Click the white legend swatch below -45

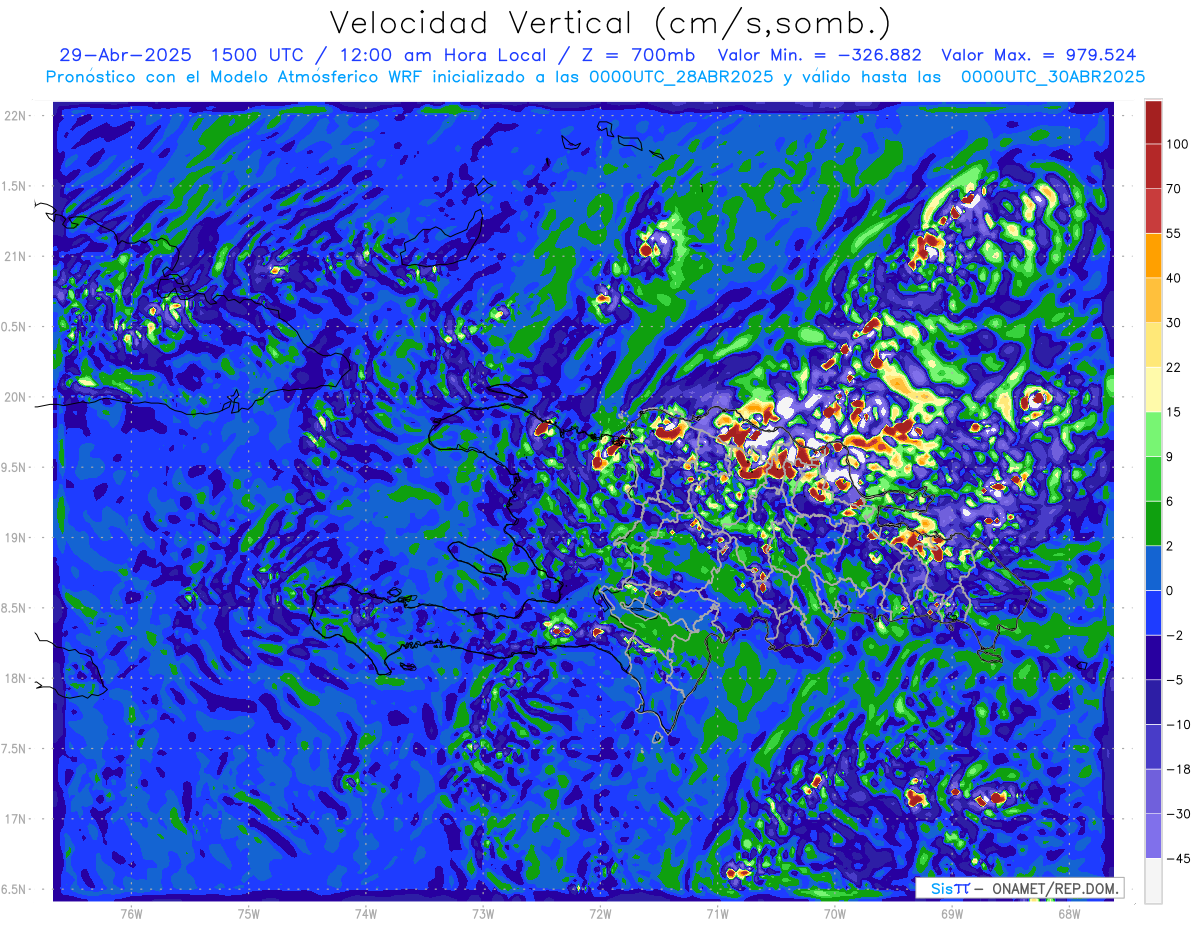pos(1153,881)
